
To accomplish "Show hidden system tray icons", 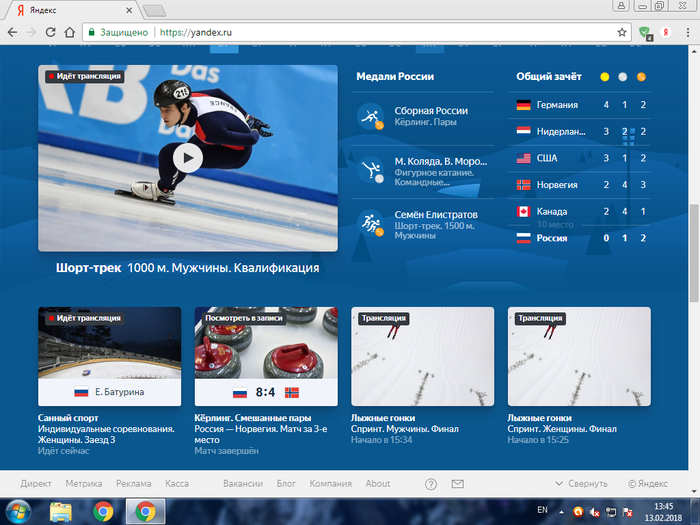I will [562, 512].
